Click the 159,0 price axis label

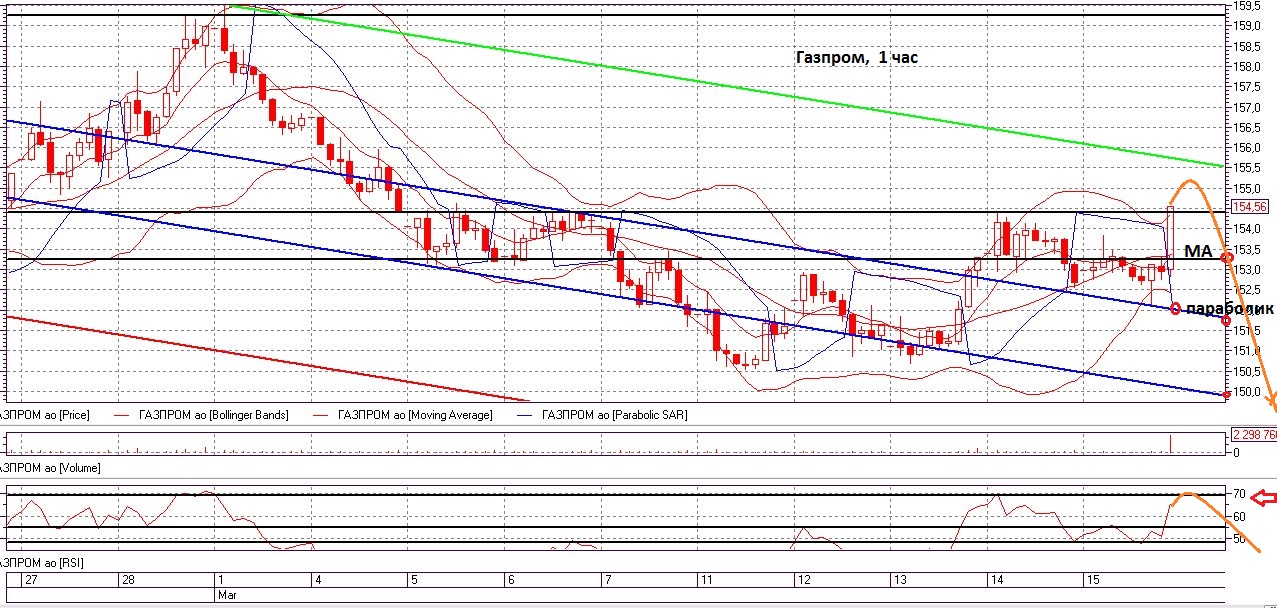coord(1246,26)
